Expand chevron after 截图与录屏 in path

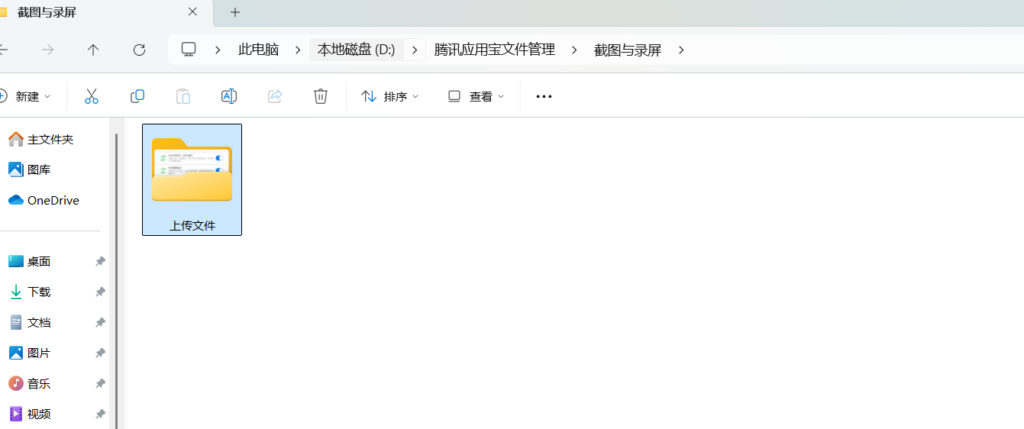tap(682, 50)
